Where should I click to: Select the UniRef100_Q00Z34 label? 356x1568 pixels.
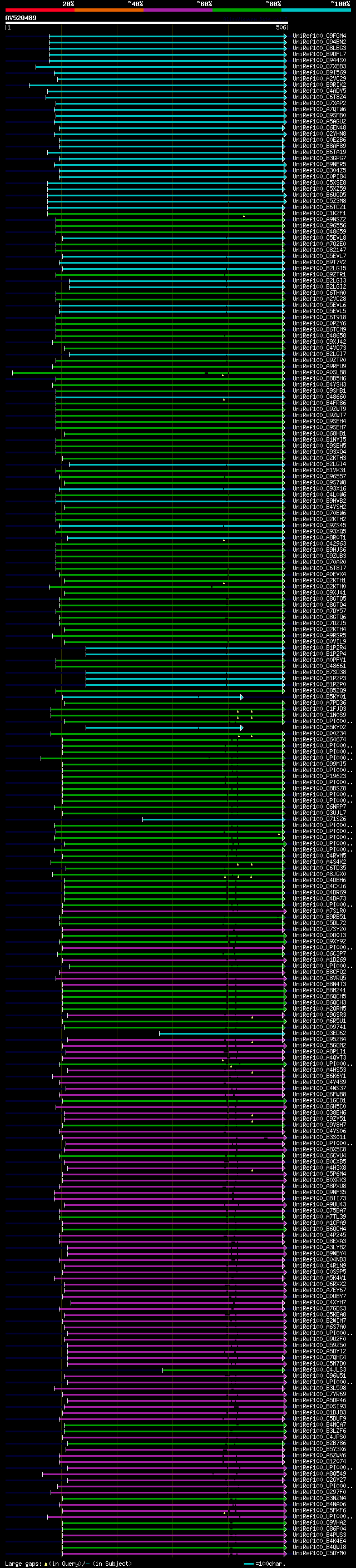click(x=319, y=734)
